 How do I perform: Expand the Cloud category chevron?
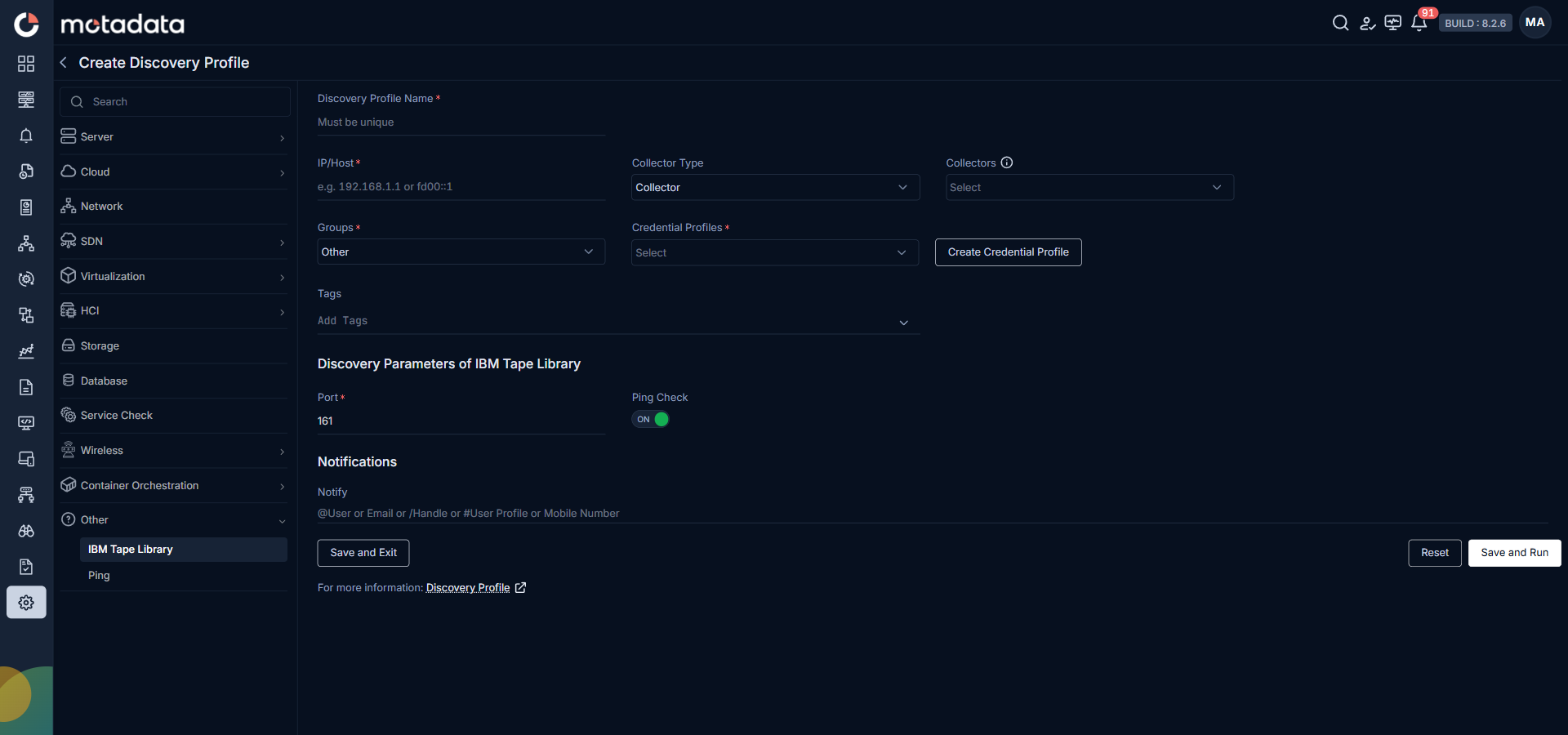tap(283, 173)
